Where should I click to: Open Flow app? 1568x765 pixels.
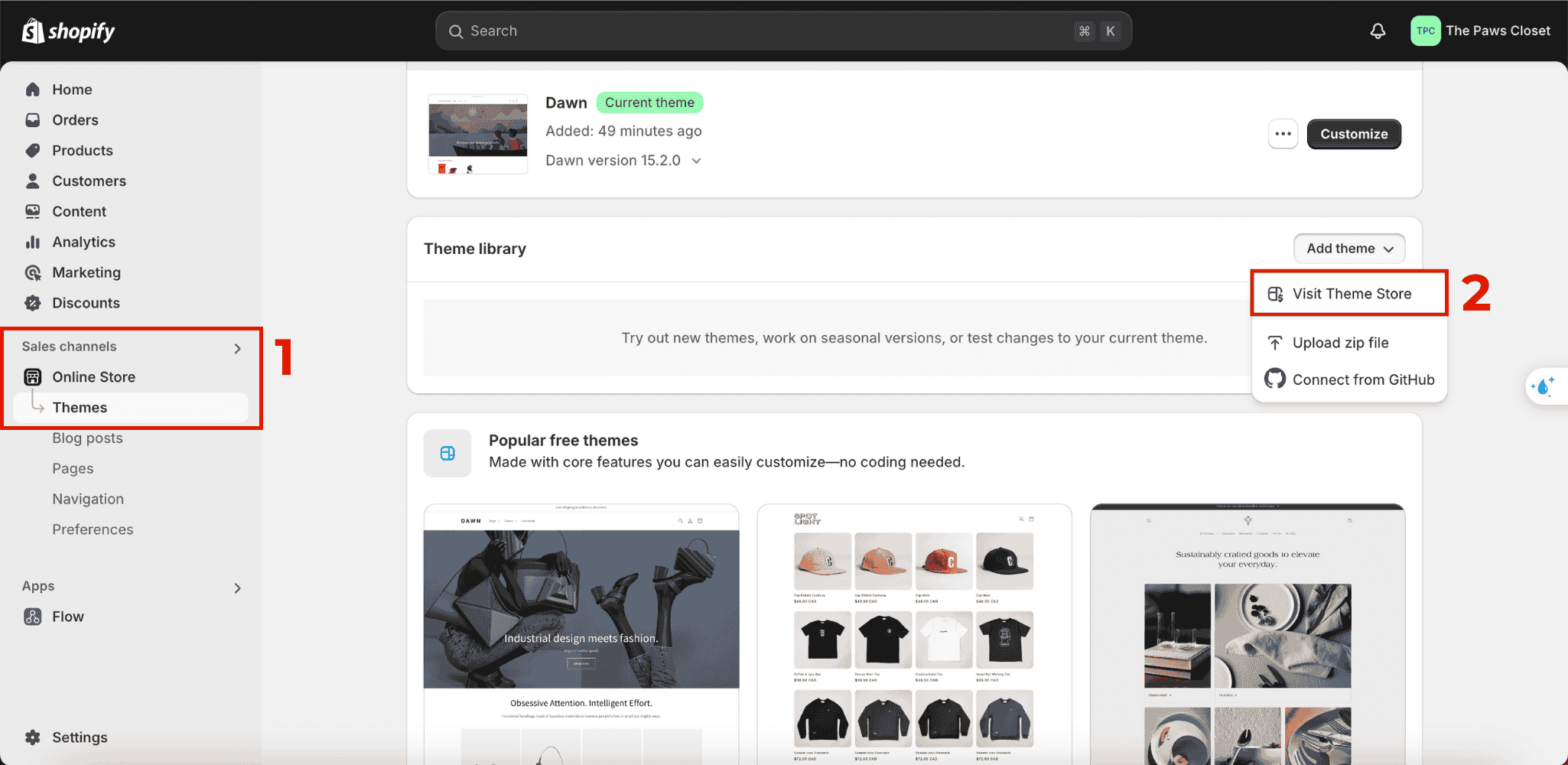click(x=68, y=617)
